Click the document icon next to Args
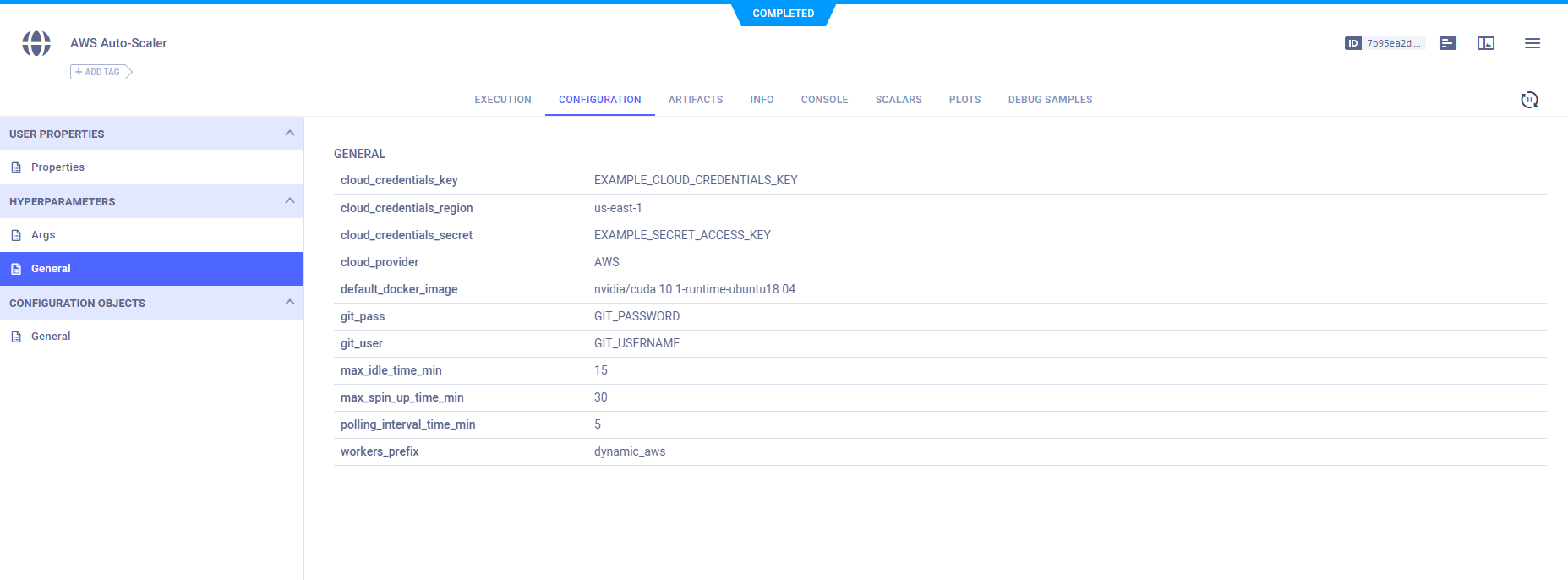This screenshot has height=580, width=1568. tap(16, 235)
